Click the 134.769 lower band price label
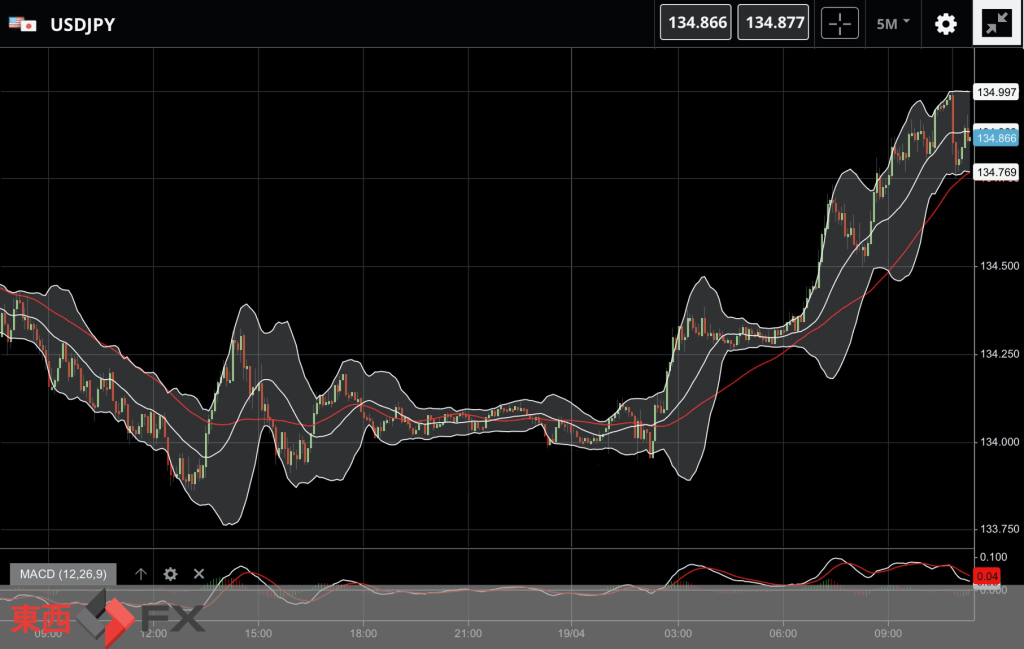 (x=996, y=172)
